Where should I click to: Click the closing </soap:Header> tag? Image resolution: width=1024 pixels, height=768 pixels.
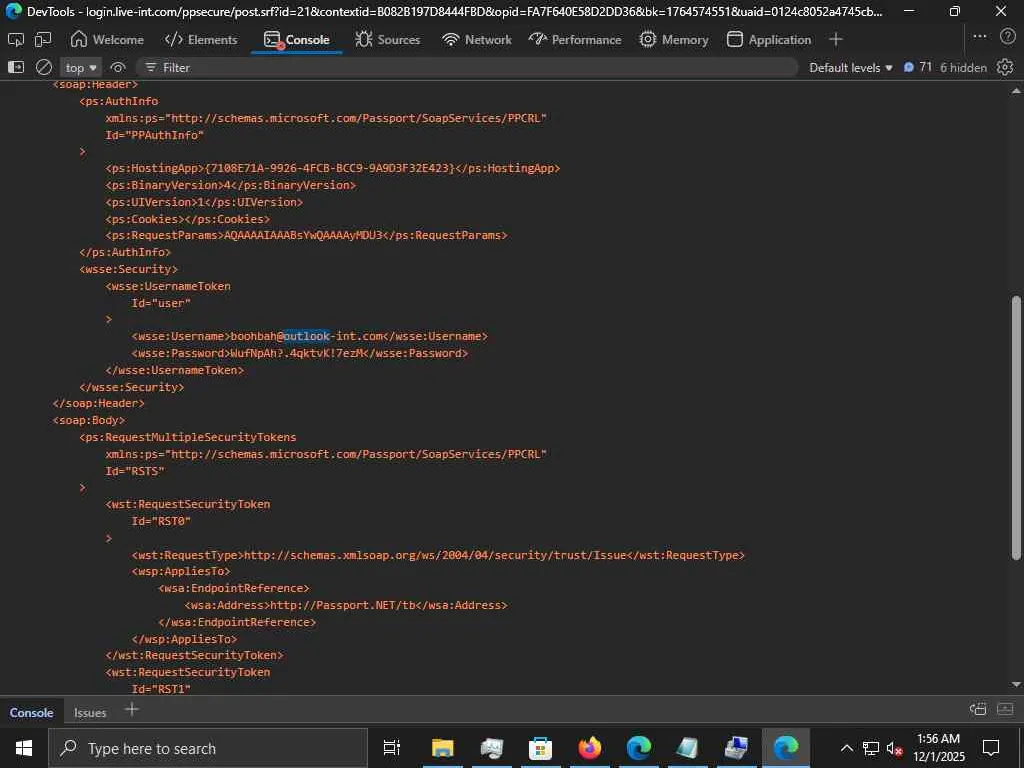pos(99,404)
